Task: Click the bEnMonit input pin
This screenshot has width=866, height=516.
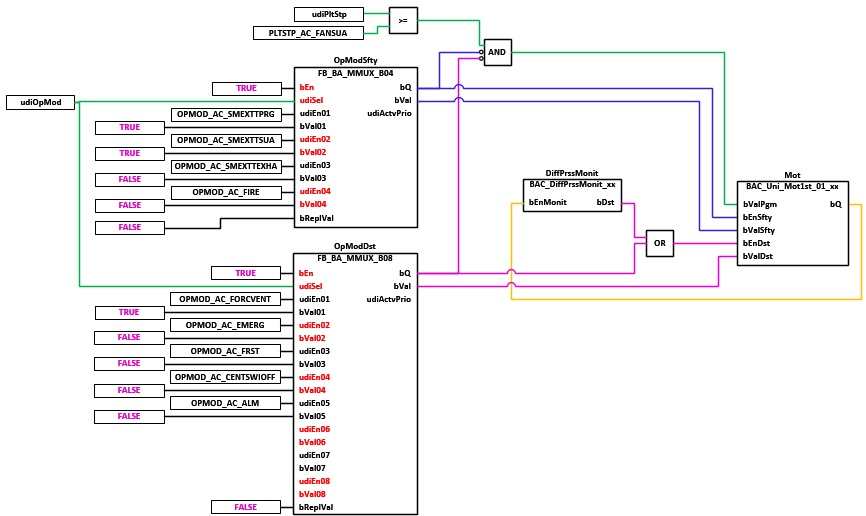Action: click(548, 202)
